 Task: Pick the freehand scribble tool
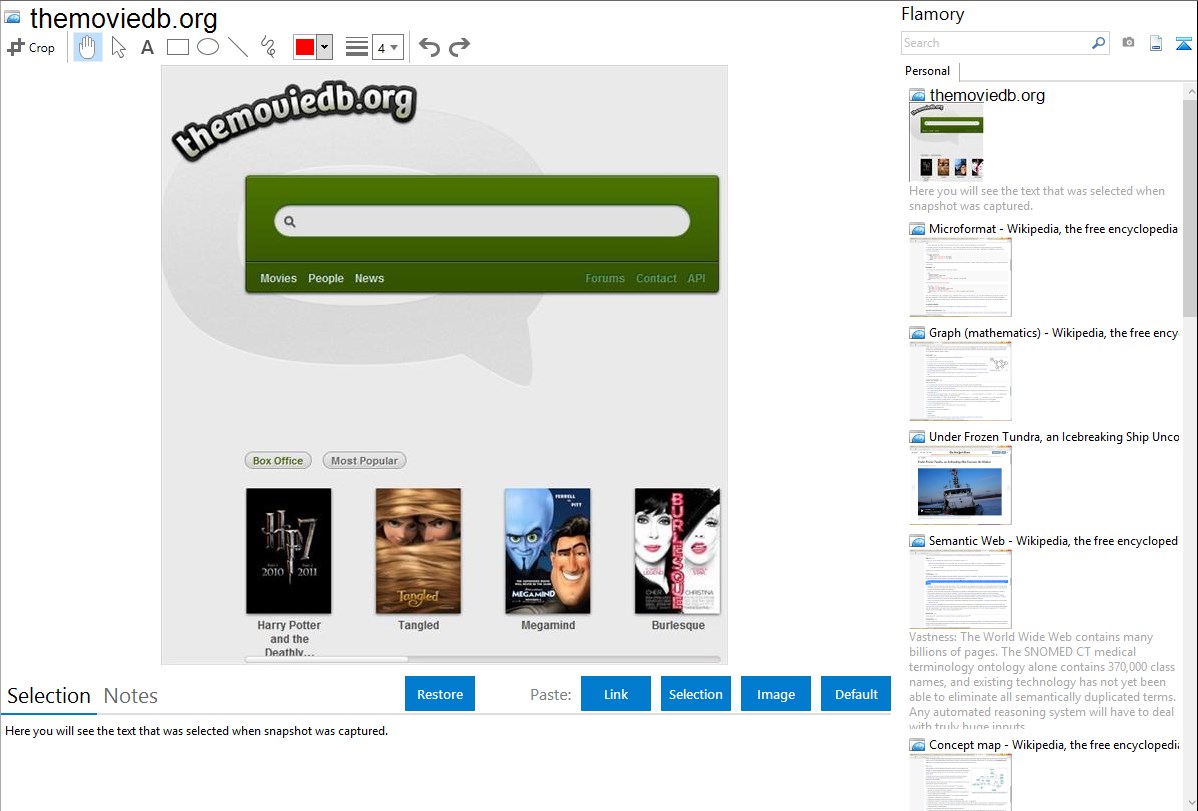coord(268,47)
